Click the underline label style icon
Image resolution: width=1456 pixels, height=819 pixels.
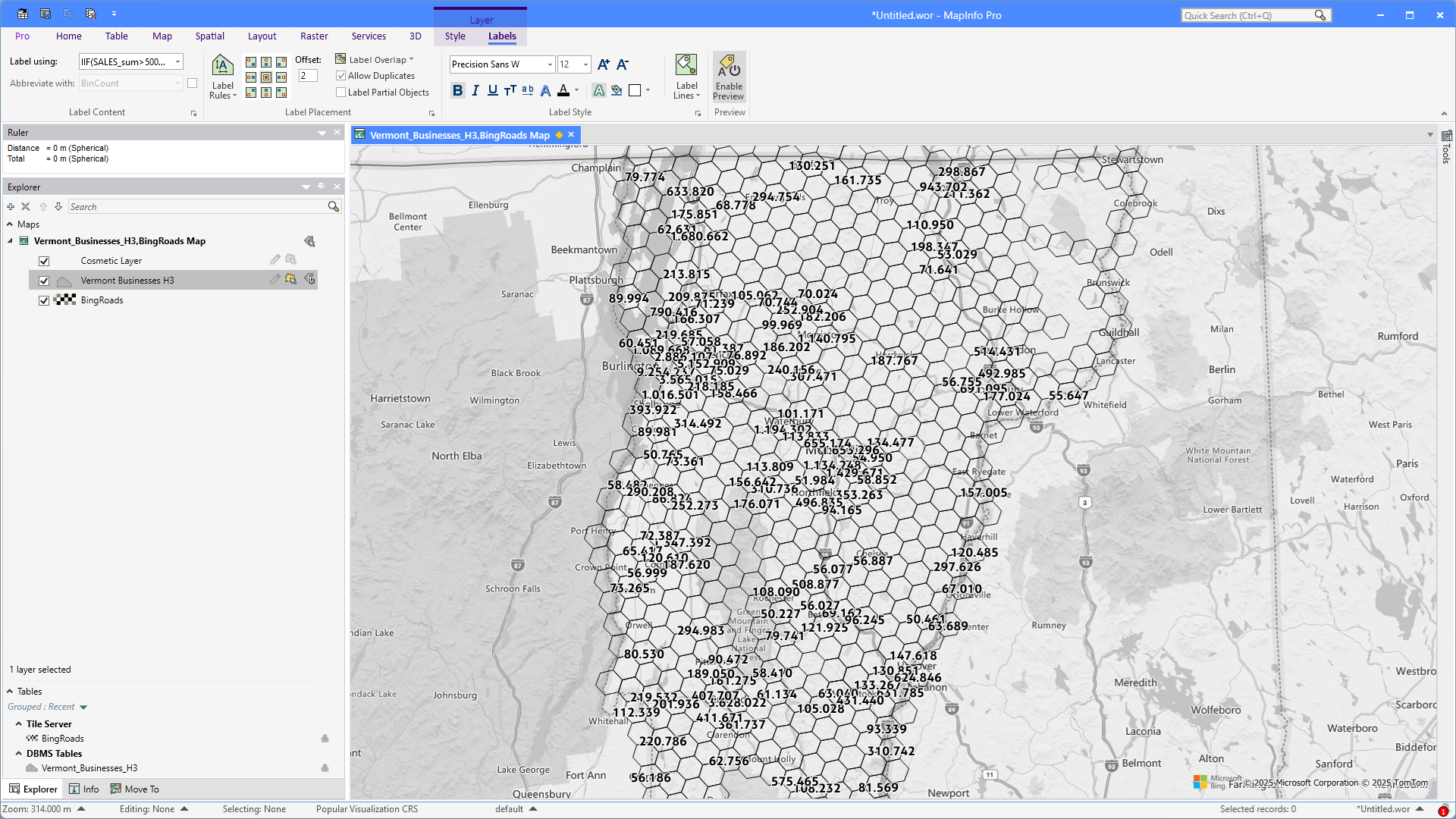click(x=493, y=90)
